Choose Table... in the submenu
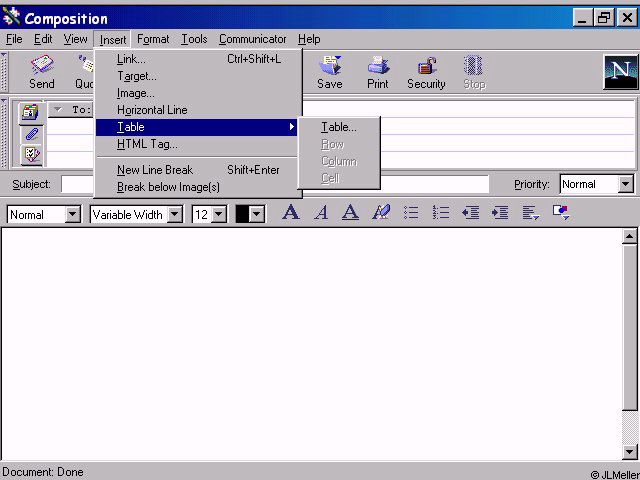Image resolution: width=640 pixels, height=480 pixels. (x=339, y=127)
